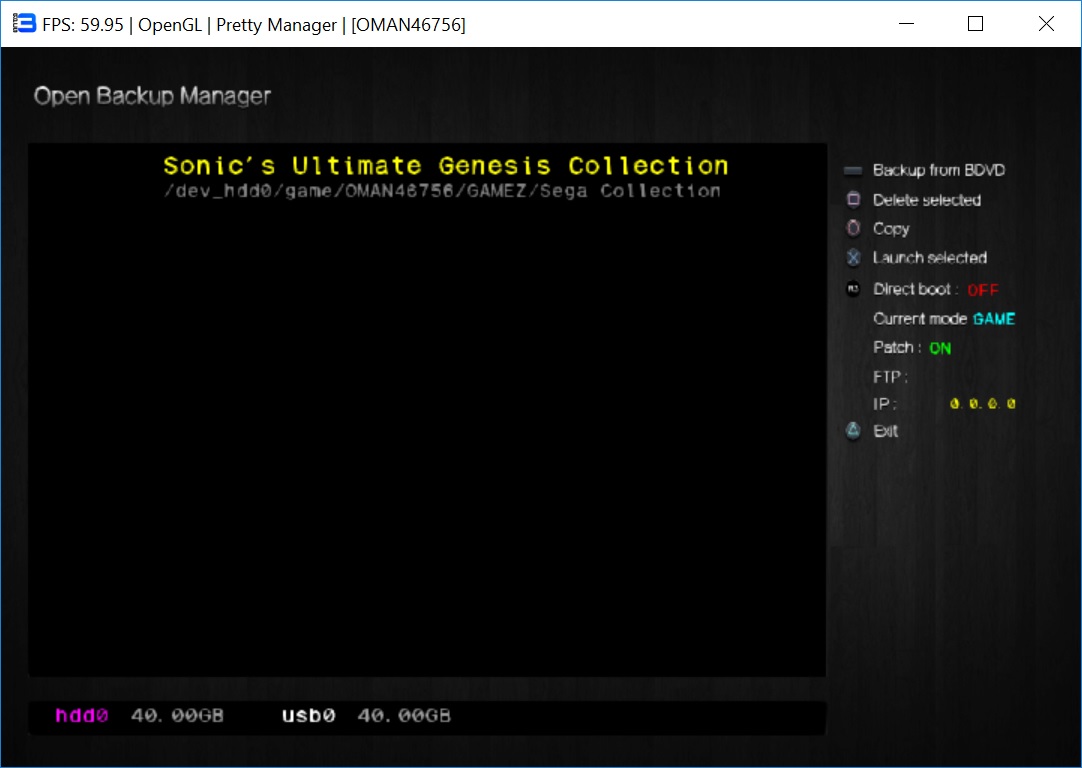
Task: Click the triangle button icon beside Exit
Action: click(854, 431)
